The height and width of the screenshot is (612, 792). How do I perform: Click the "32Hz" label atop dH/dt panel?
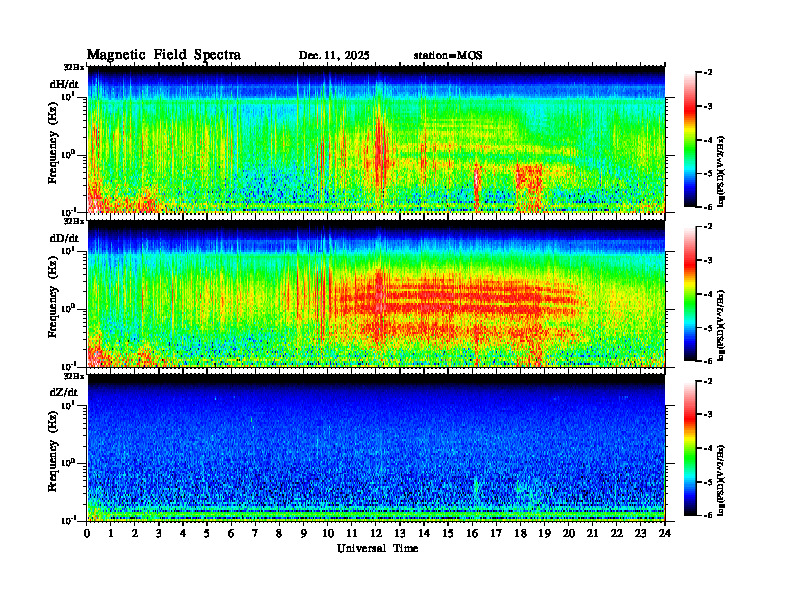click(x=74, y=67)
